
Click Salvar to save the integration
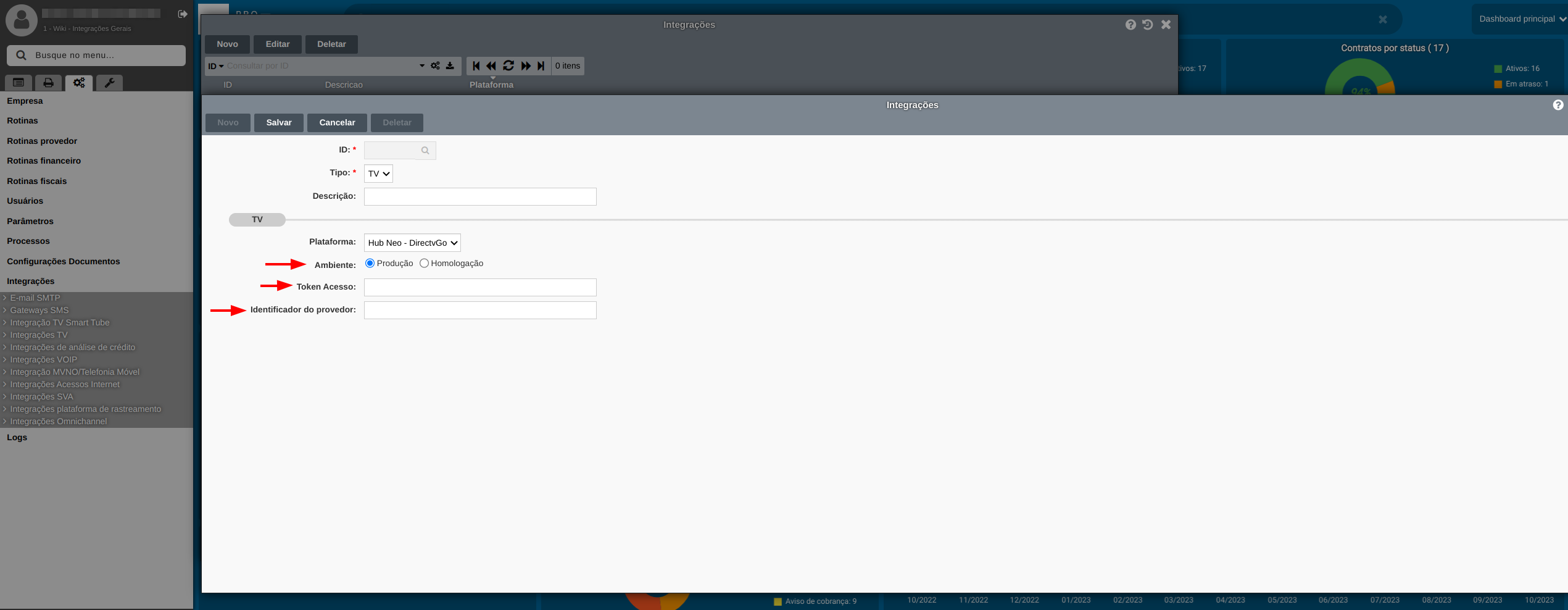click(279, 122)
